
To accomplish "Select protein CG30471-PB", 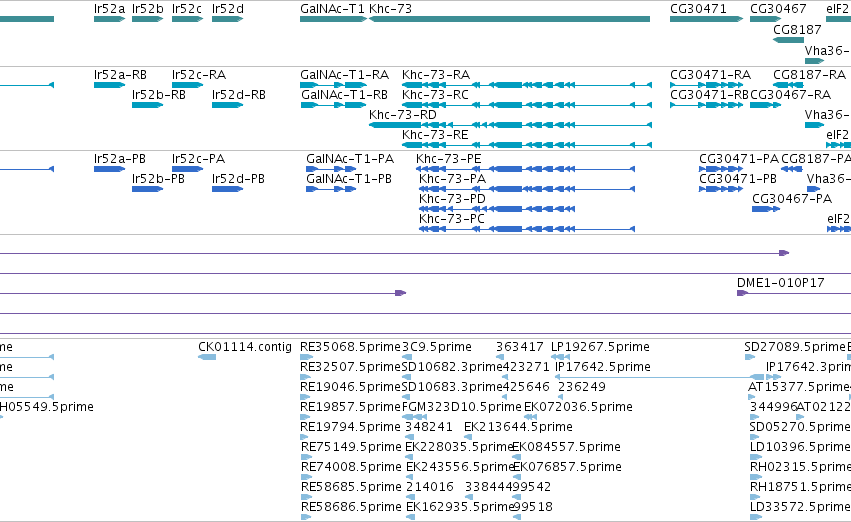I will [738, 179].
